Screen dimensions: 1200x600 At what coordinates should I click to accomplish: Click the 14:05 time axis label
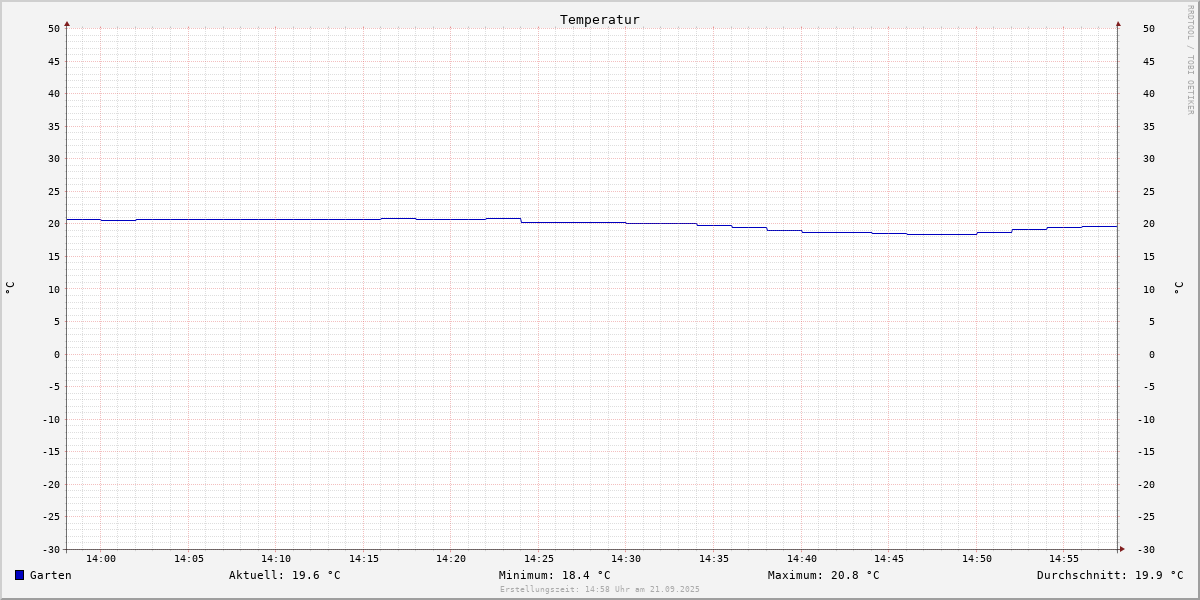coord(189,558)
